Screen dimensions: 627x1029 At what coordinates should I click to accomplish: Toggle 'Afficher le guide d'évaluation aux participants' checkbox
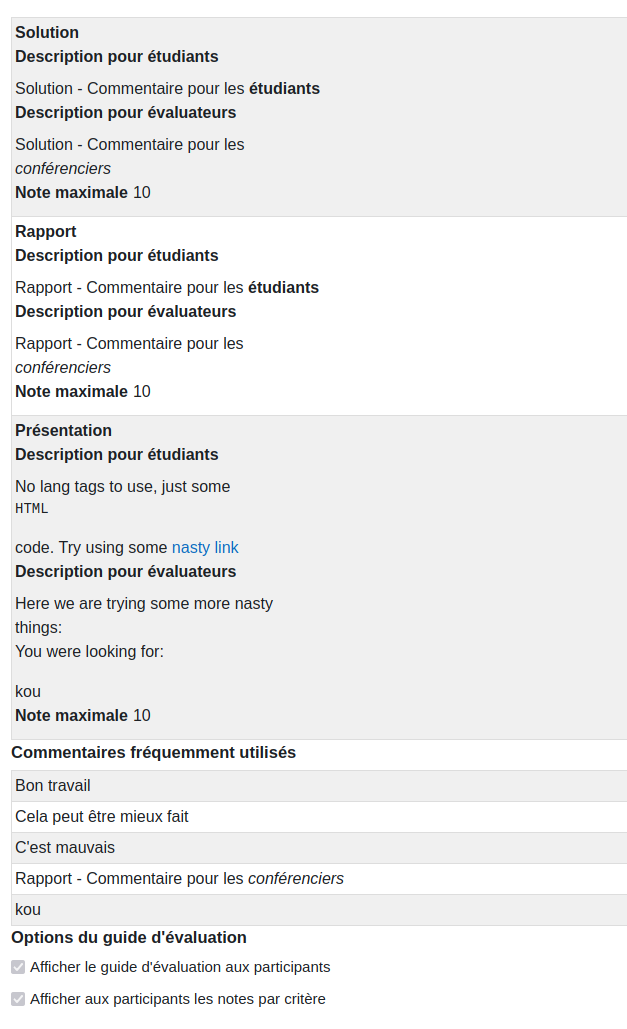point(18,967)
